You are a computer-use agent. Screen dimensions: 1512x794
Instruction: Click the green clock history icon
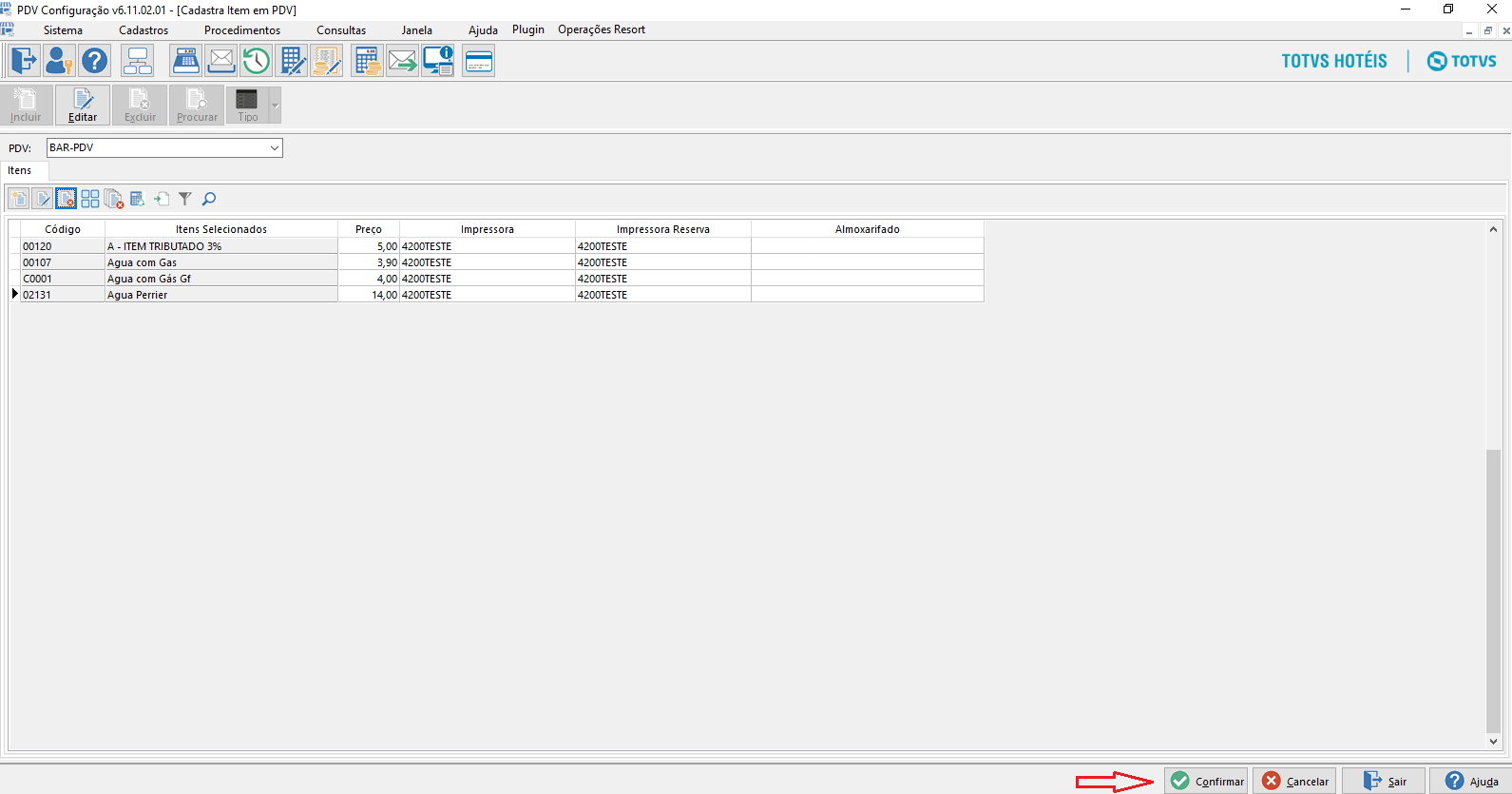click(257, 61)
